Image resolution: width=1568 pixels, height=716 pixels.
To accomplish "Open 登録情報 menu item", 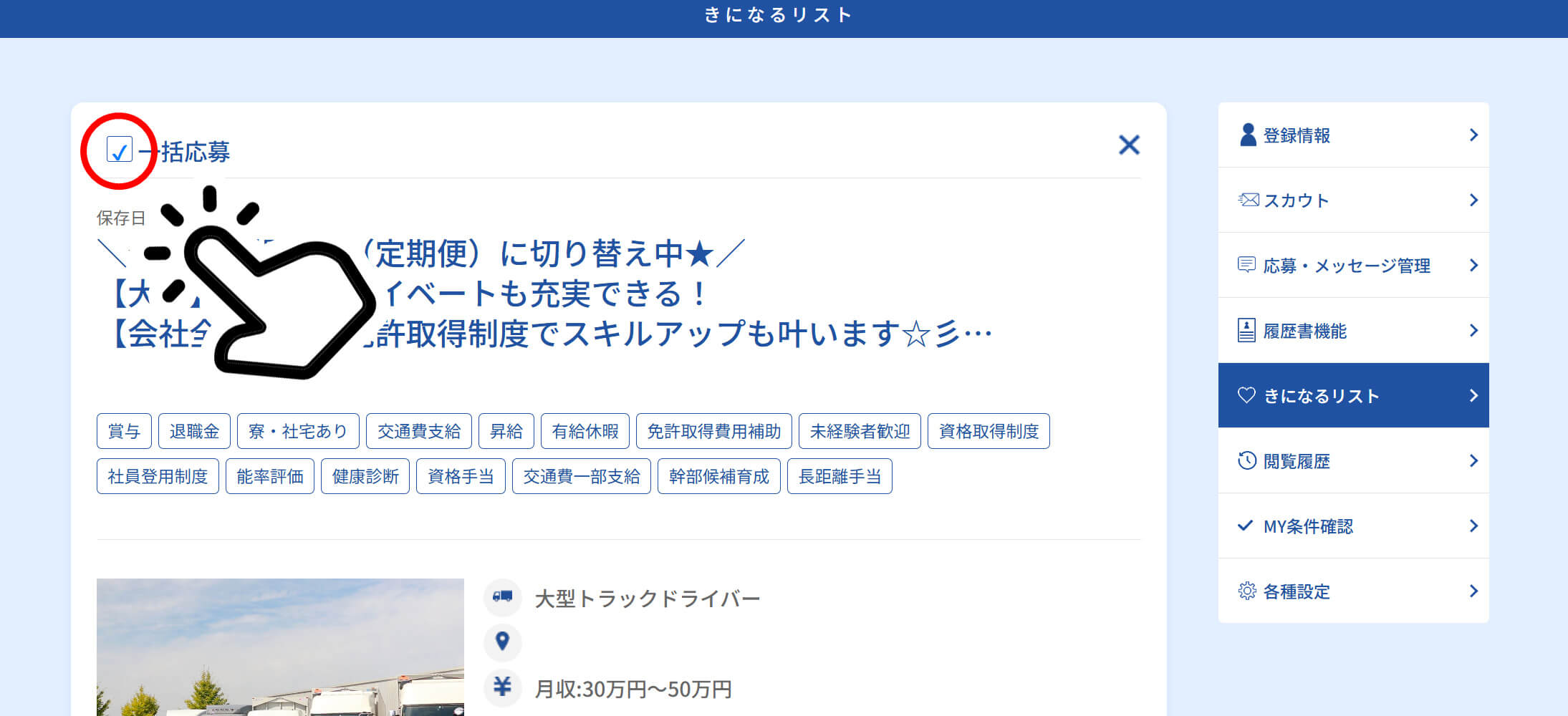I will pos(1353,135).
